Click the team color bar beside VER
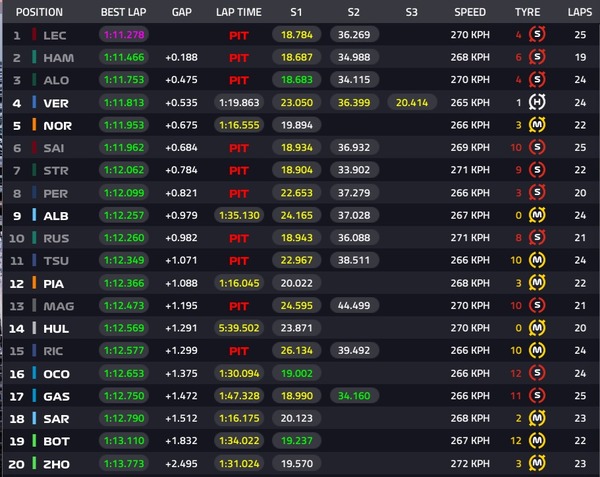Screen dimensions: 600x477 [x=35, y=102]
